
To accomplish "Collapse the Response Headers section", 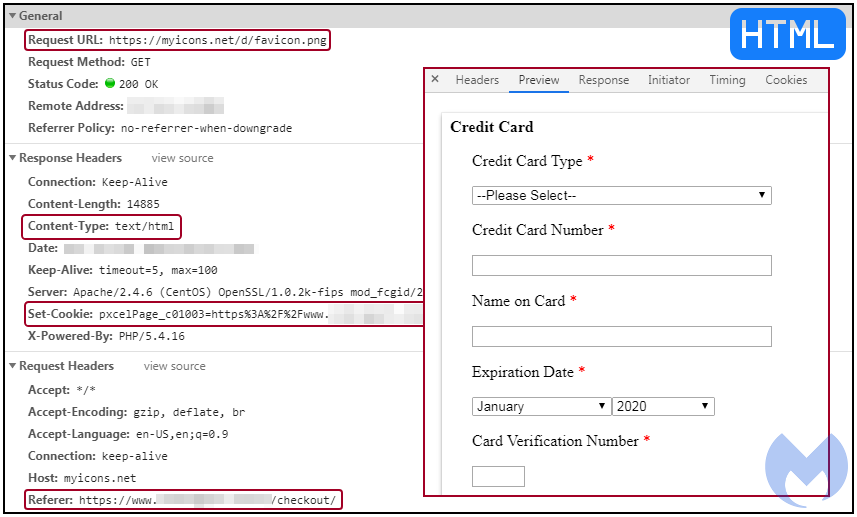I will coord(13,158).
